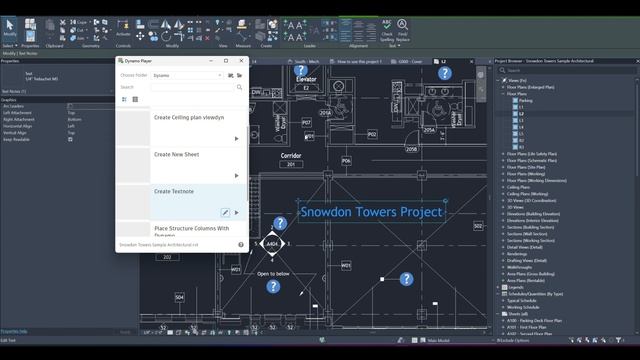Switch to the South - Mech view tab

[x=304, y=62]
